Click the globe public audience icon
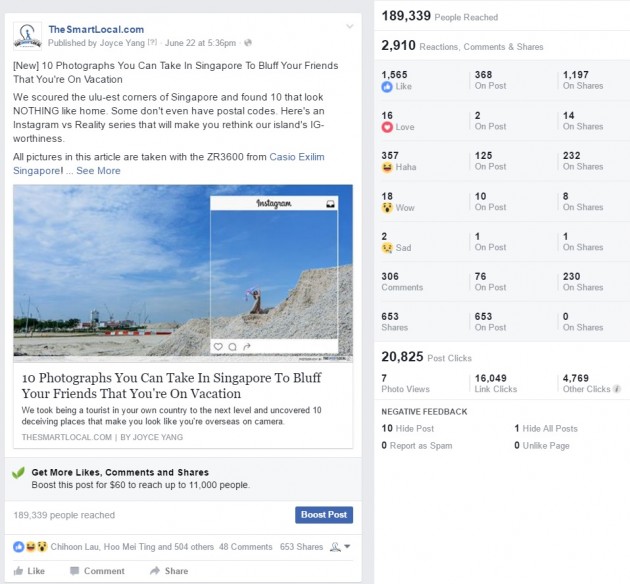Viewport: 630px width, 584px height. (249, 43)
